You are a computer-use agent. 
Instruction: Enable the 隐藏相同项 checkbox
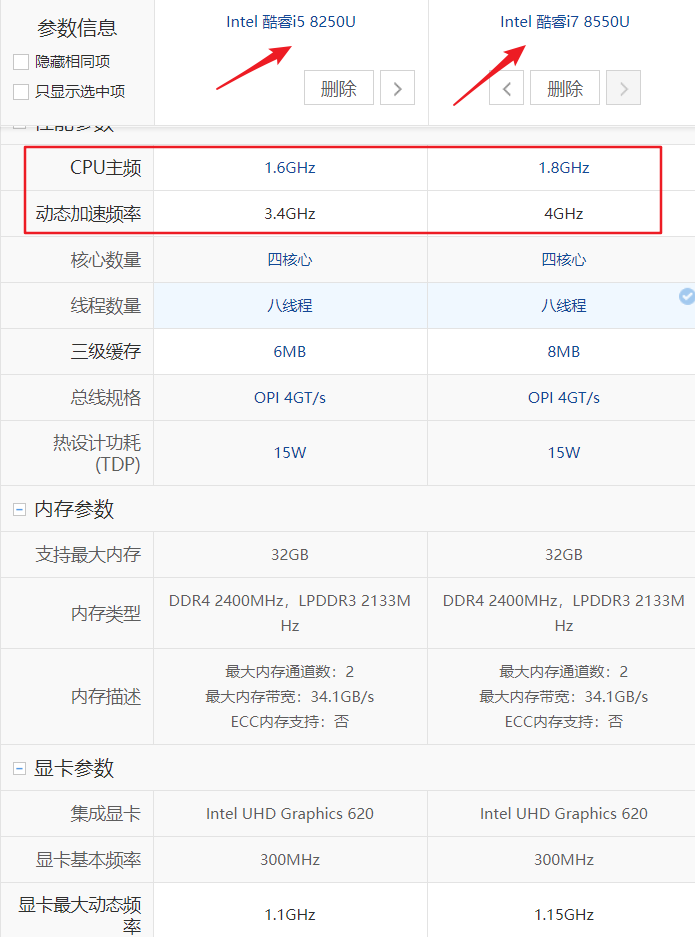[21, 62]
